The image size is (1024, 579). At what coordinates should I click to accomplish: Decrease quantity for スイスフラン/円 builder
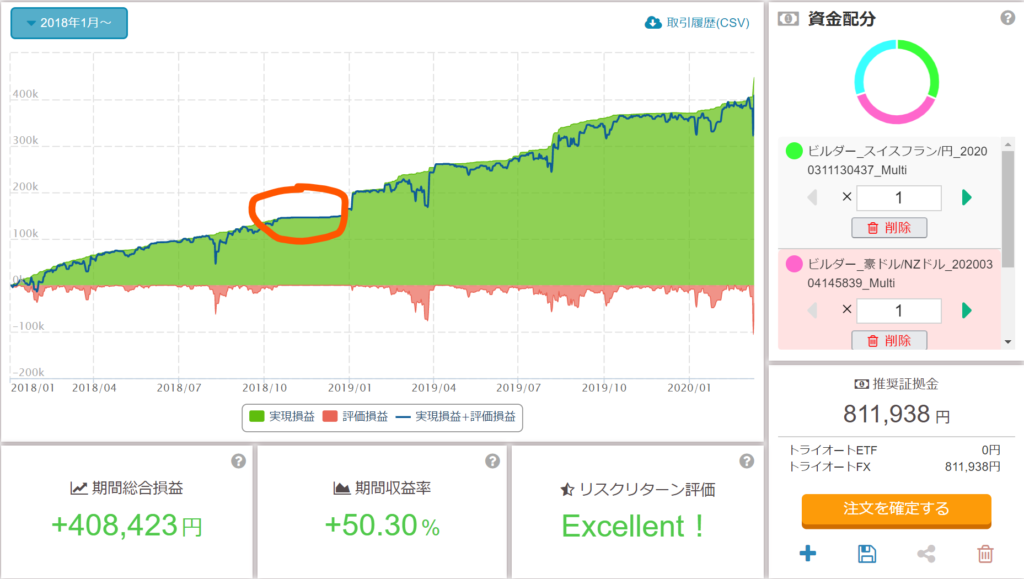tap(811, 198)
